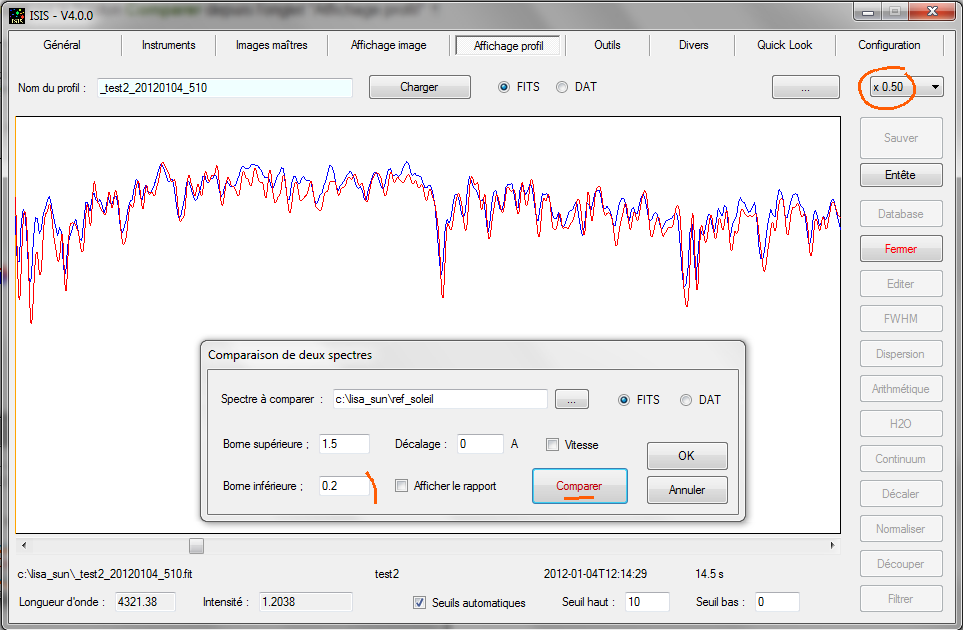The image size is (963, 630).
Task: Click the red Fermer button
Action: pos(901,249)
